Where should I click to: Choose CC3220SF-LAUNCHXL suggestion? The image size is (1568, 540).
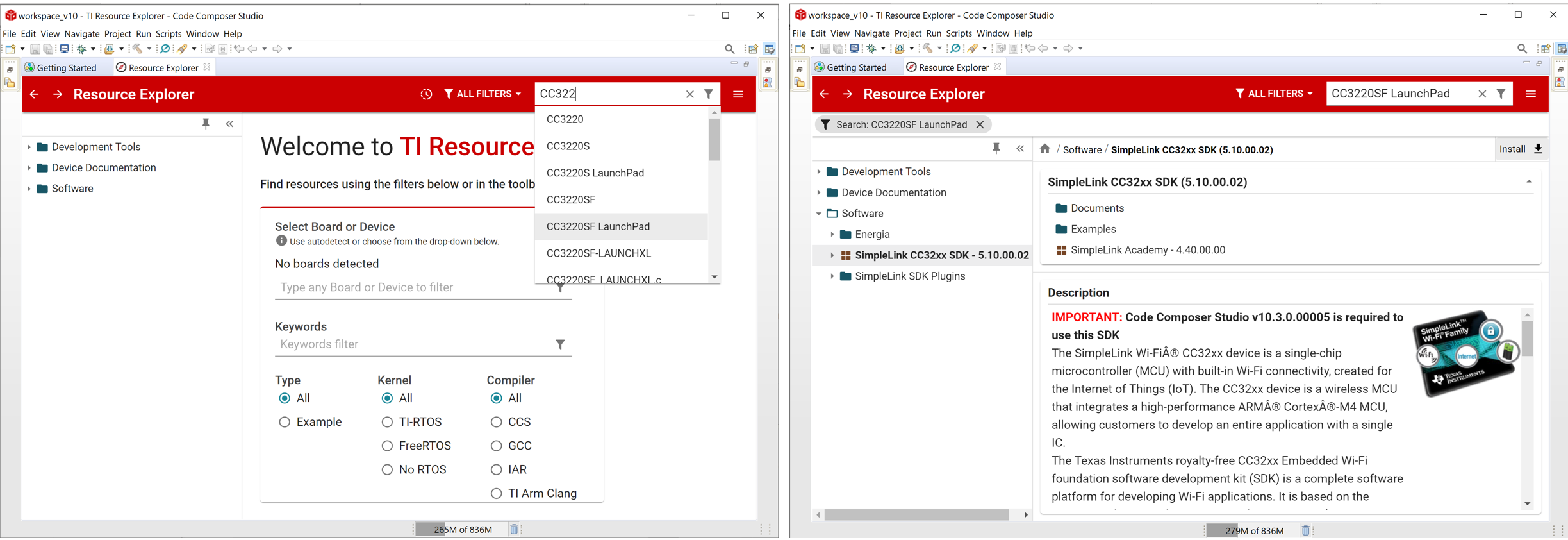(x=621, y=253)
